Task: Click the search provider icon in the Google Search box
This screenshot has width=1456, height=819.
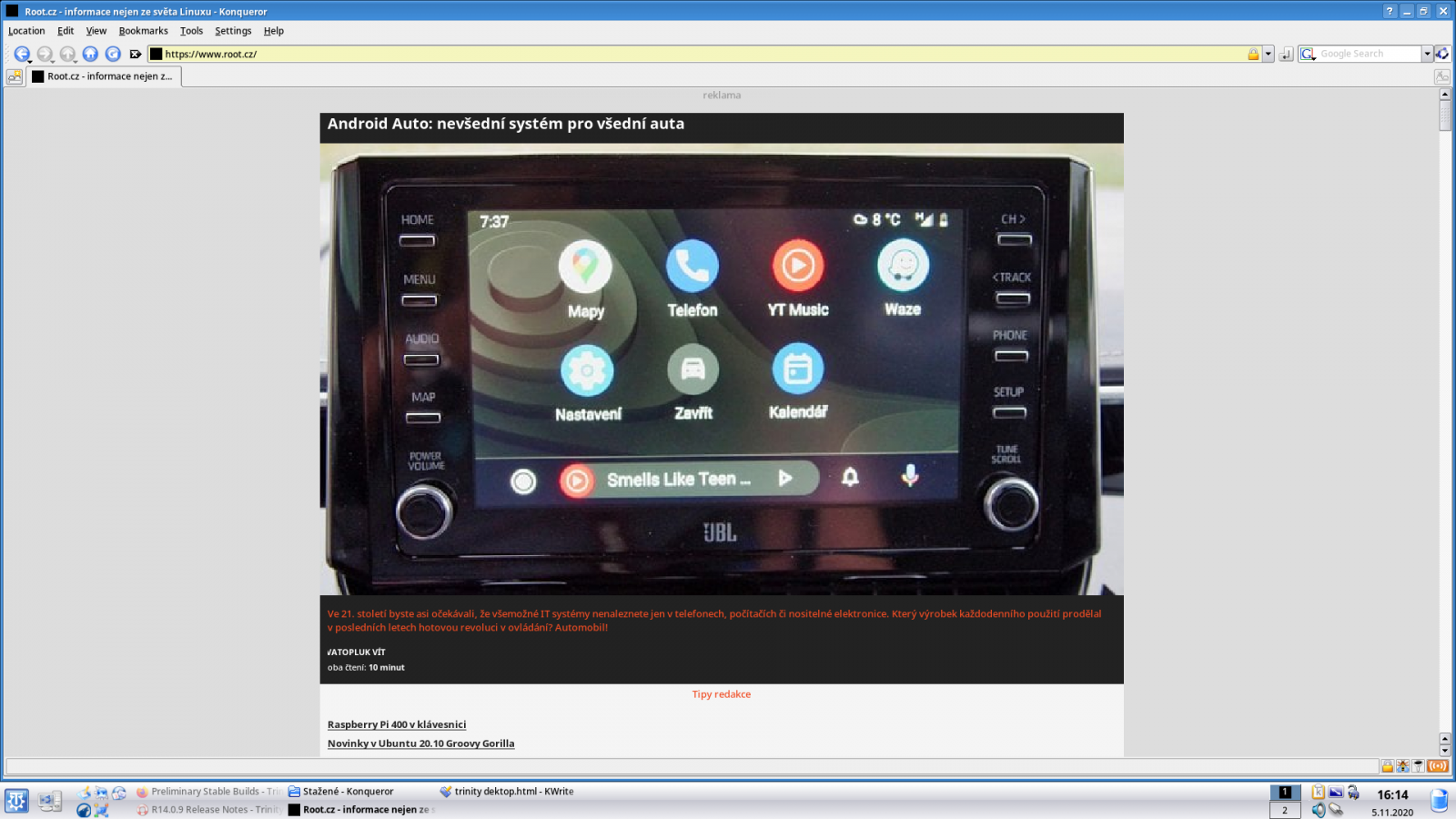Action: point(1308,54)
